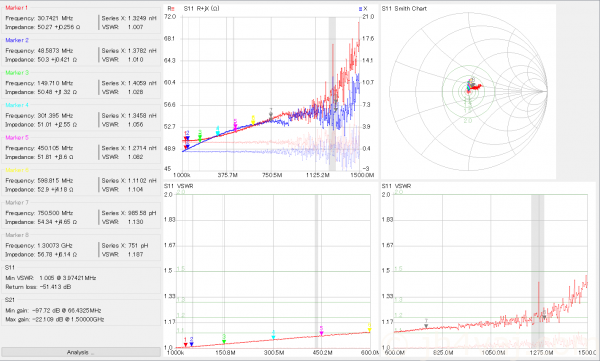Click Marker 3 frequency value 149.710 MHz

55,83
